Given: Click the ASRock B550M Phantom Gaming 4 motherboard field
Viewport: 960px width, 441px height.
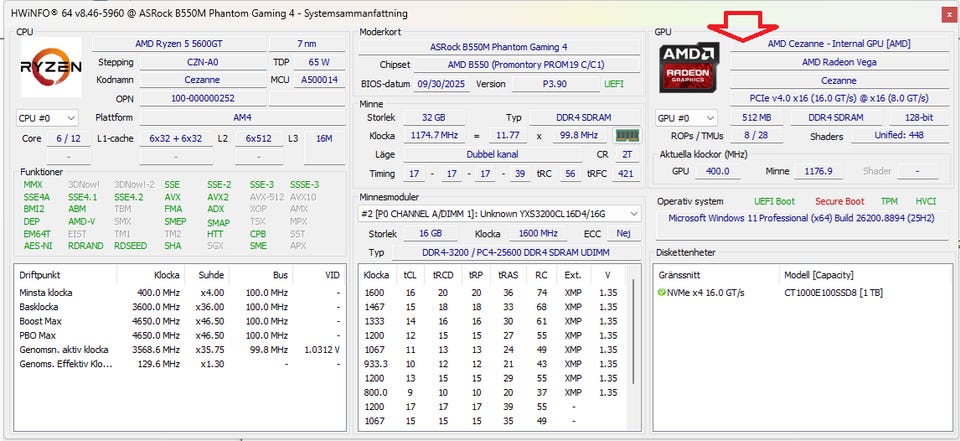Looking at the screenshot, I should click(499, 47).
